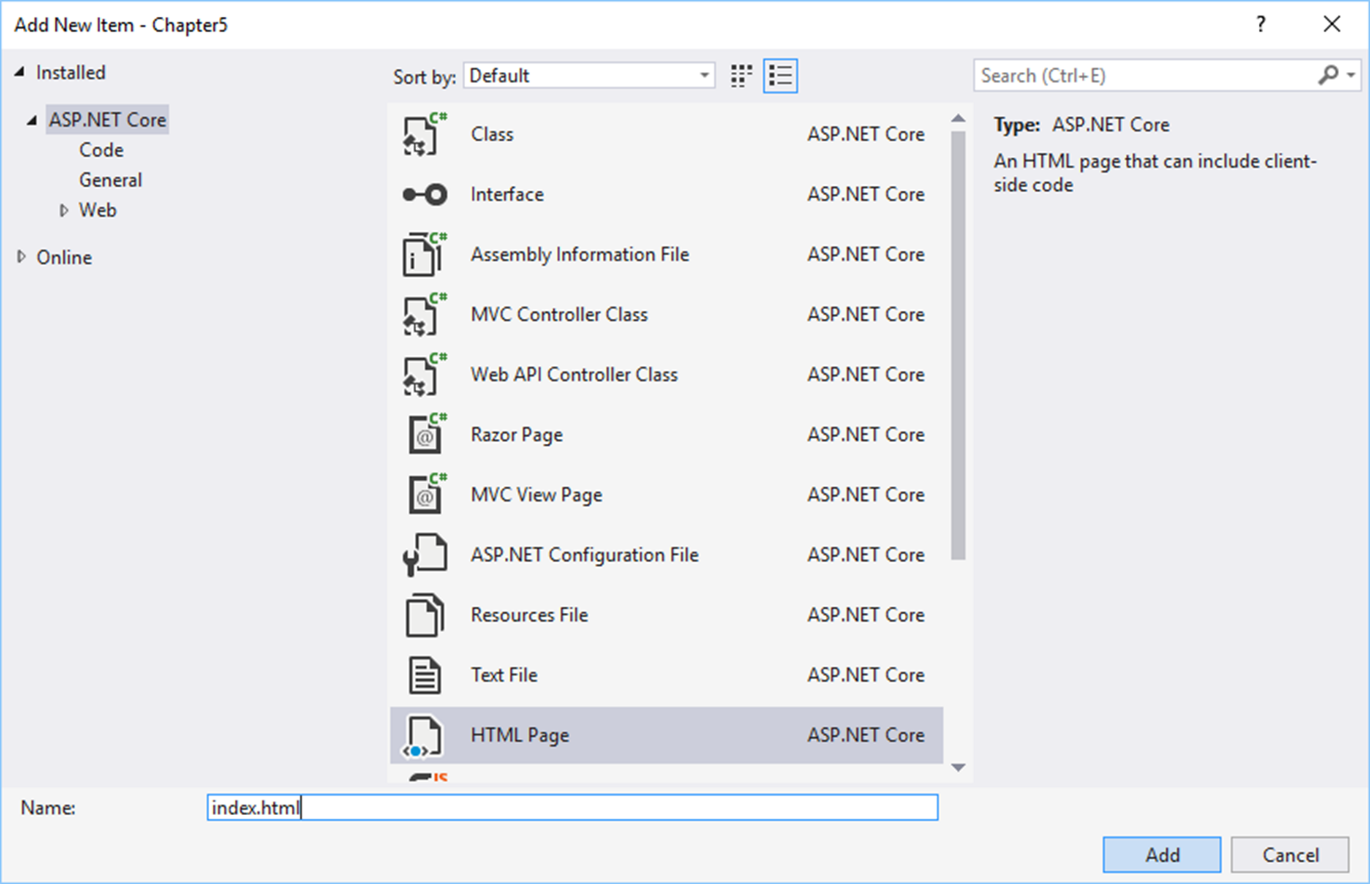Click the search magnifier icon
The image size is (1370, 884).
pos(1329,75)
